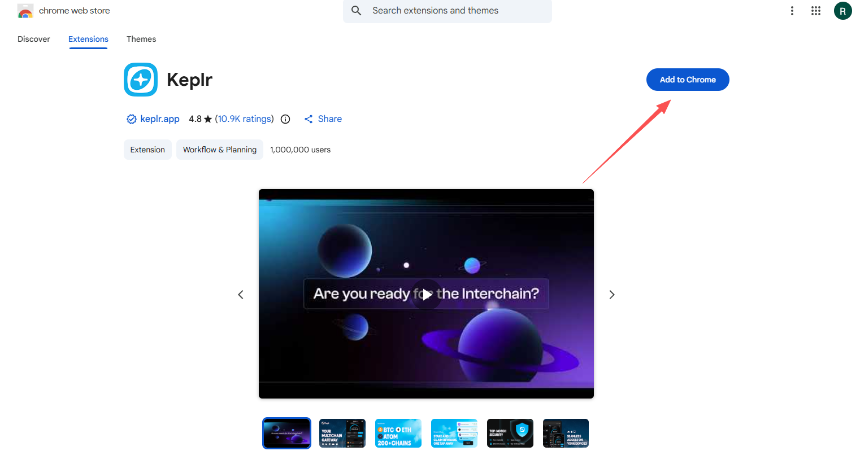Show next slide with right chevron
860x464 pixels.
[612, 294]
